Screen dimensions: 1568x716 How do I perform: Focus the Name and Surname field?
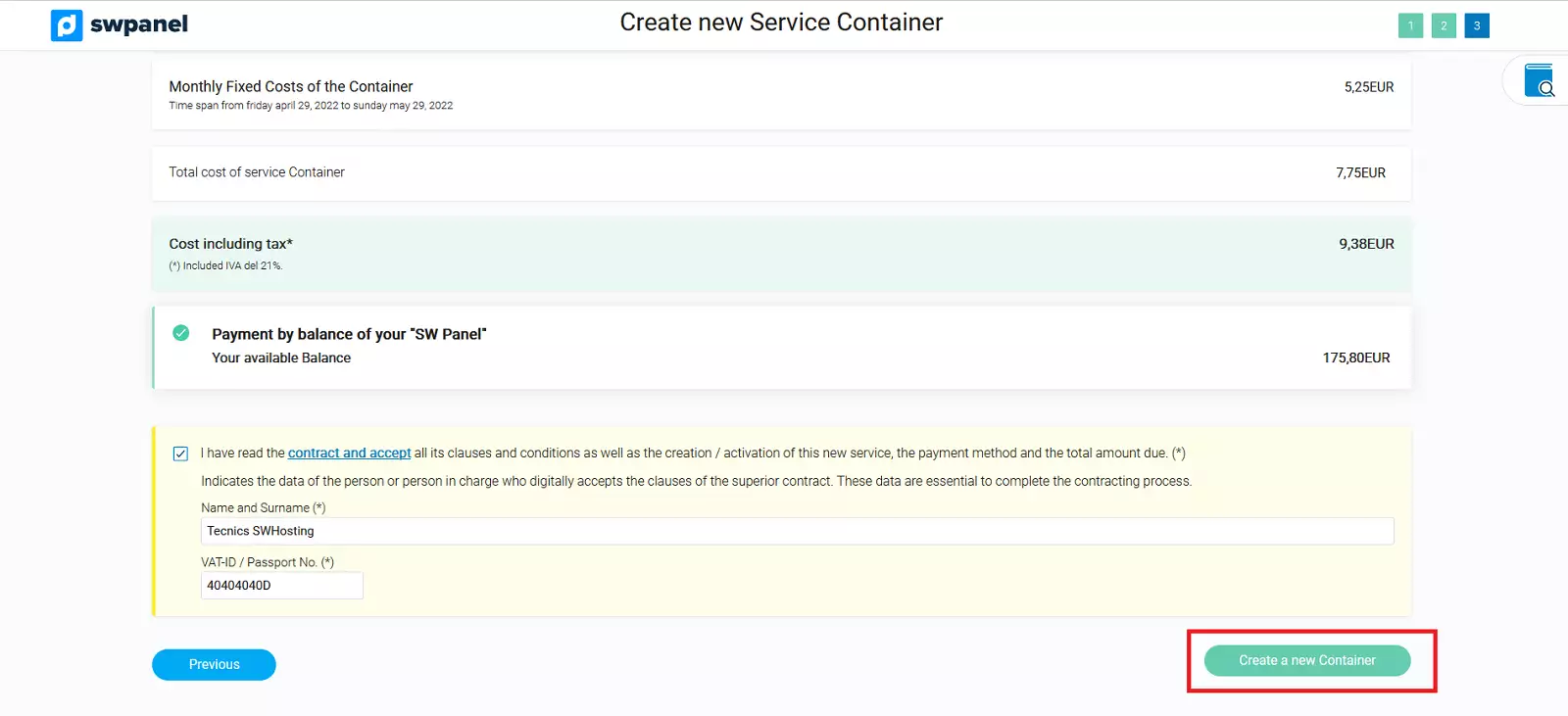click(796, 531)
